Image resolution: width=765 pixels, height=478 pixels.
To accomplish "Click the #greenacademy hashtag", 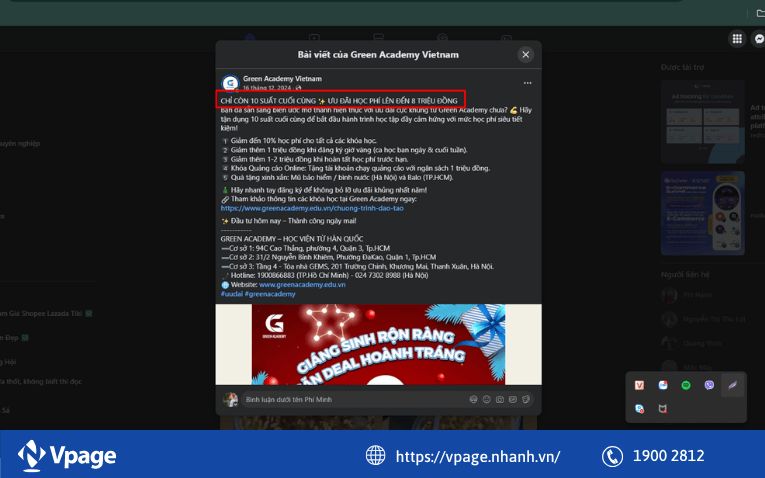I will click(270, 294).
